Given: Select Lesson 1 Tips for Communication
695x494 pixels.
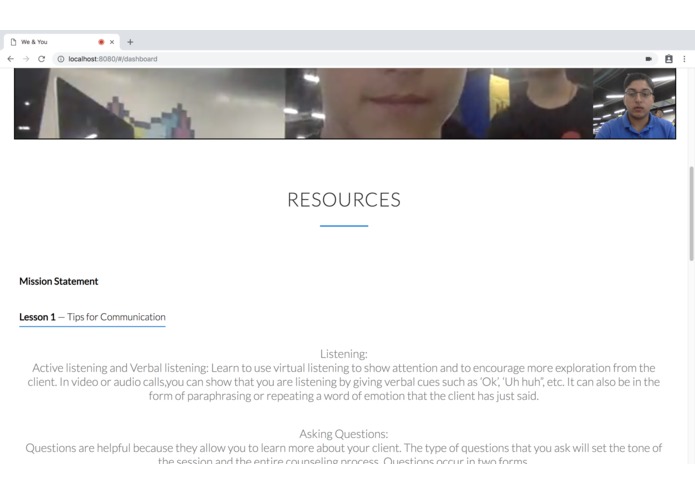Looking at the screenshot, I should coord(92,317).
